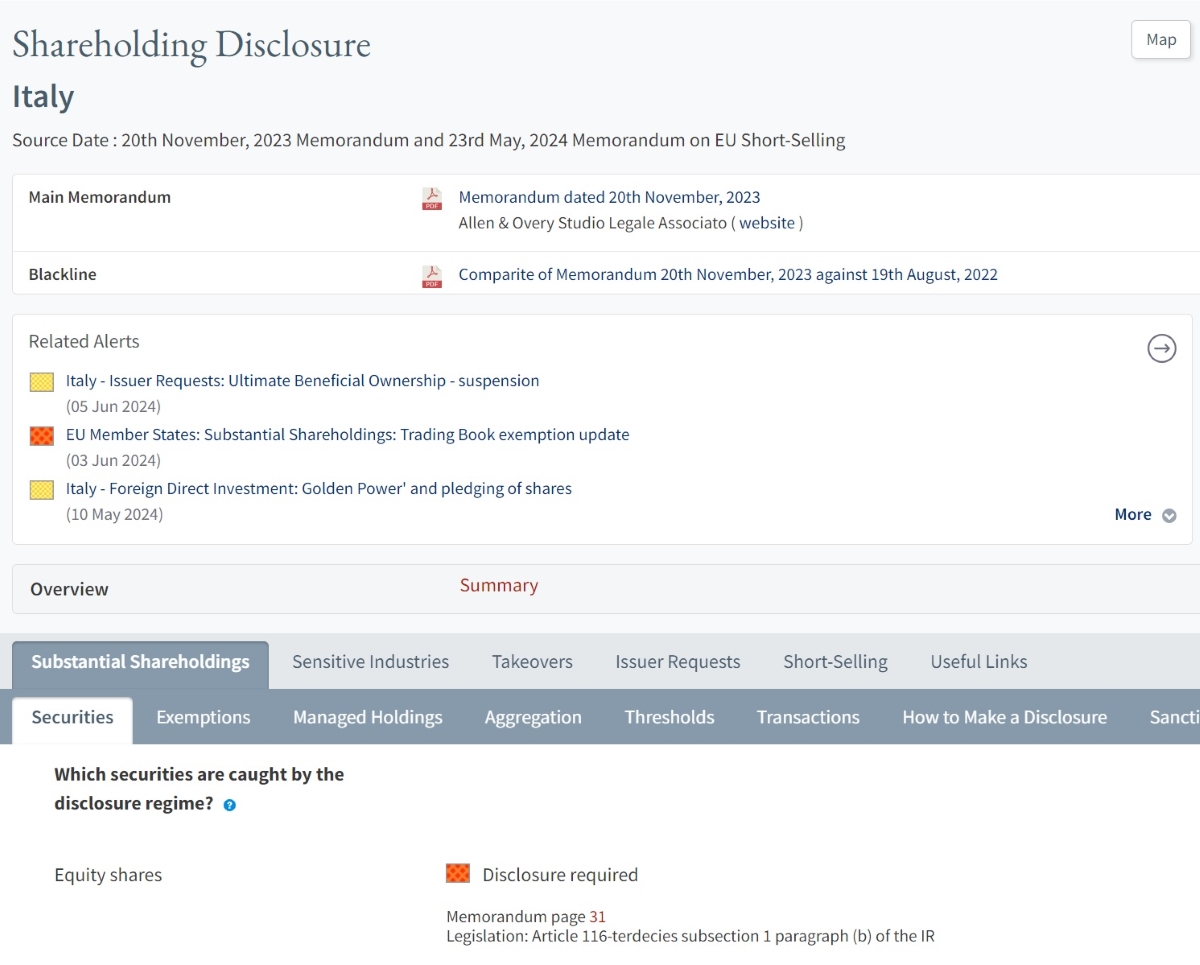Open Memorandum dated 20th November, 2023
1200x965 pixels.
[609, 198]
